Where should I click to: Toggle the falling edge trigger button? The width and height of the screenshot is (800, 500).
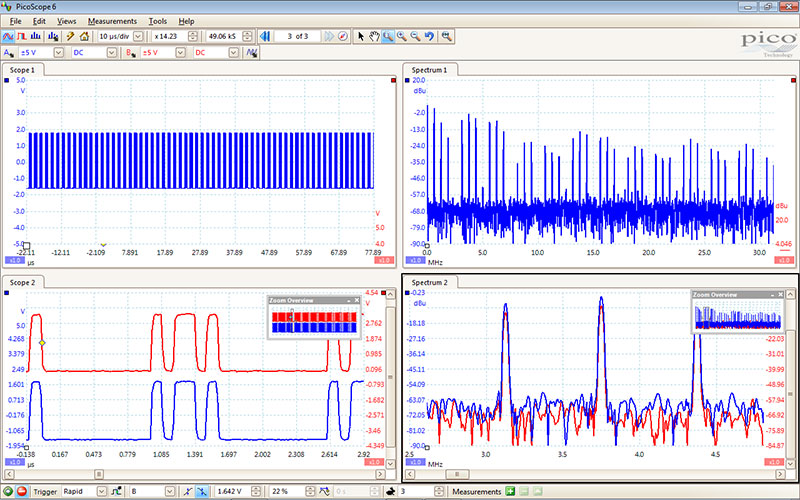point(203,492)
